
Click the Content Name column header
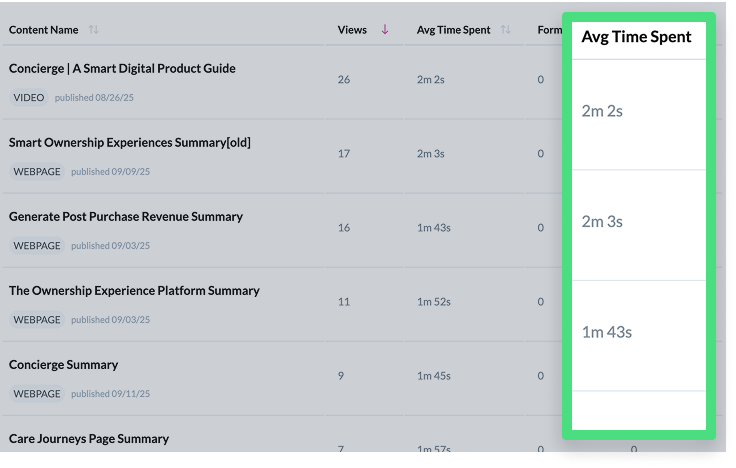click(x=44, y=30)
